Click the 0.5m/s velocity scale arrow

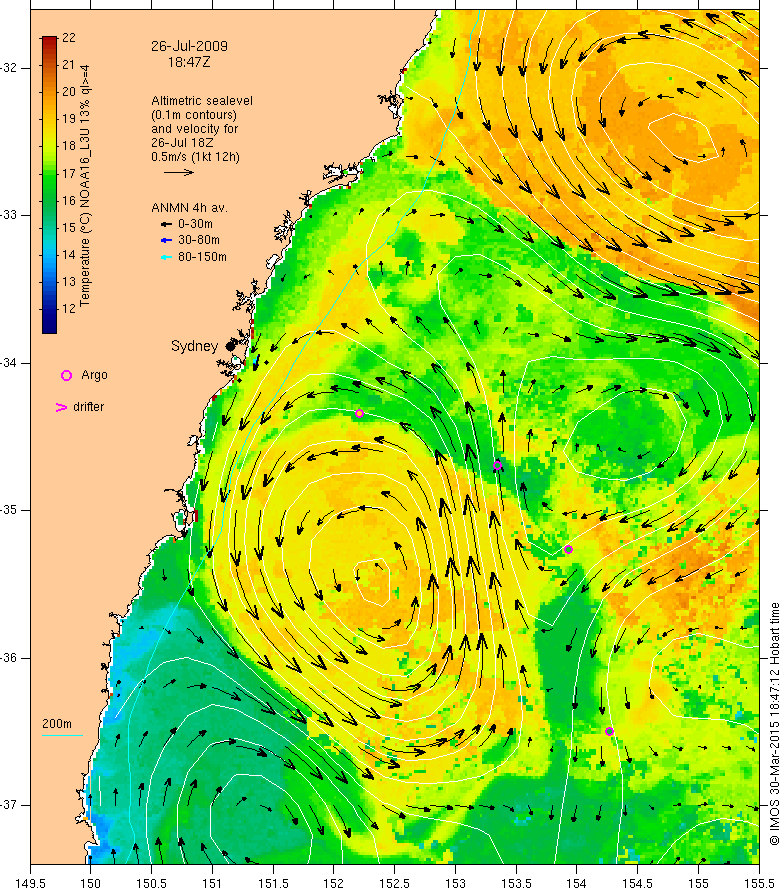click(179, 172)
